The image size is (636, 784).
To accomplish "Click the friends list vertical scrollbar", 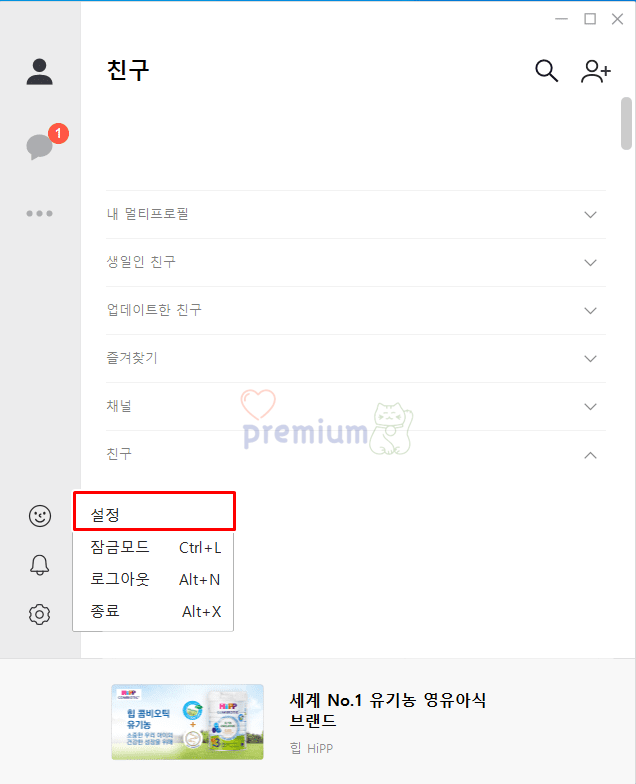I will pos(626,123).
